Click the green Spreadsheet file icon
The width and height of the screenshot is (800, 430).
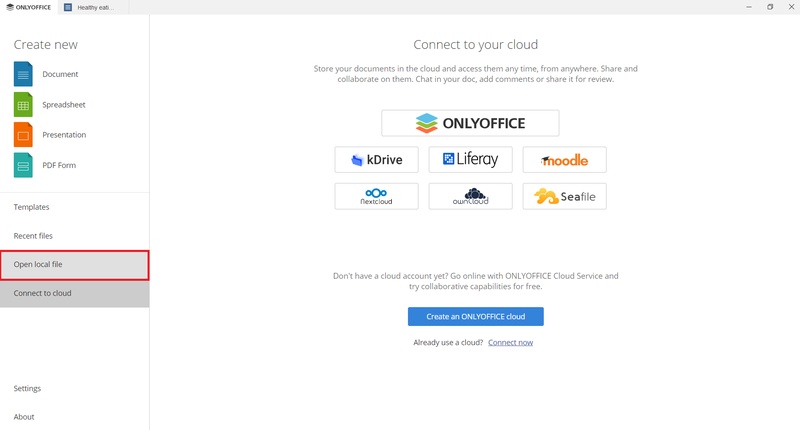tap(23, 105)
